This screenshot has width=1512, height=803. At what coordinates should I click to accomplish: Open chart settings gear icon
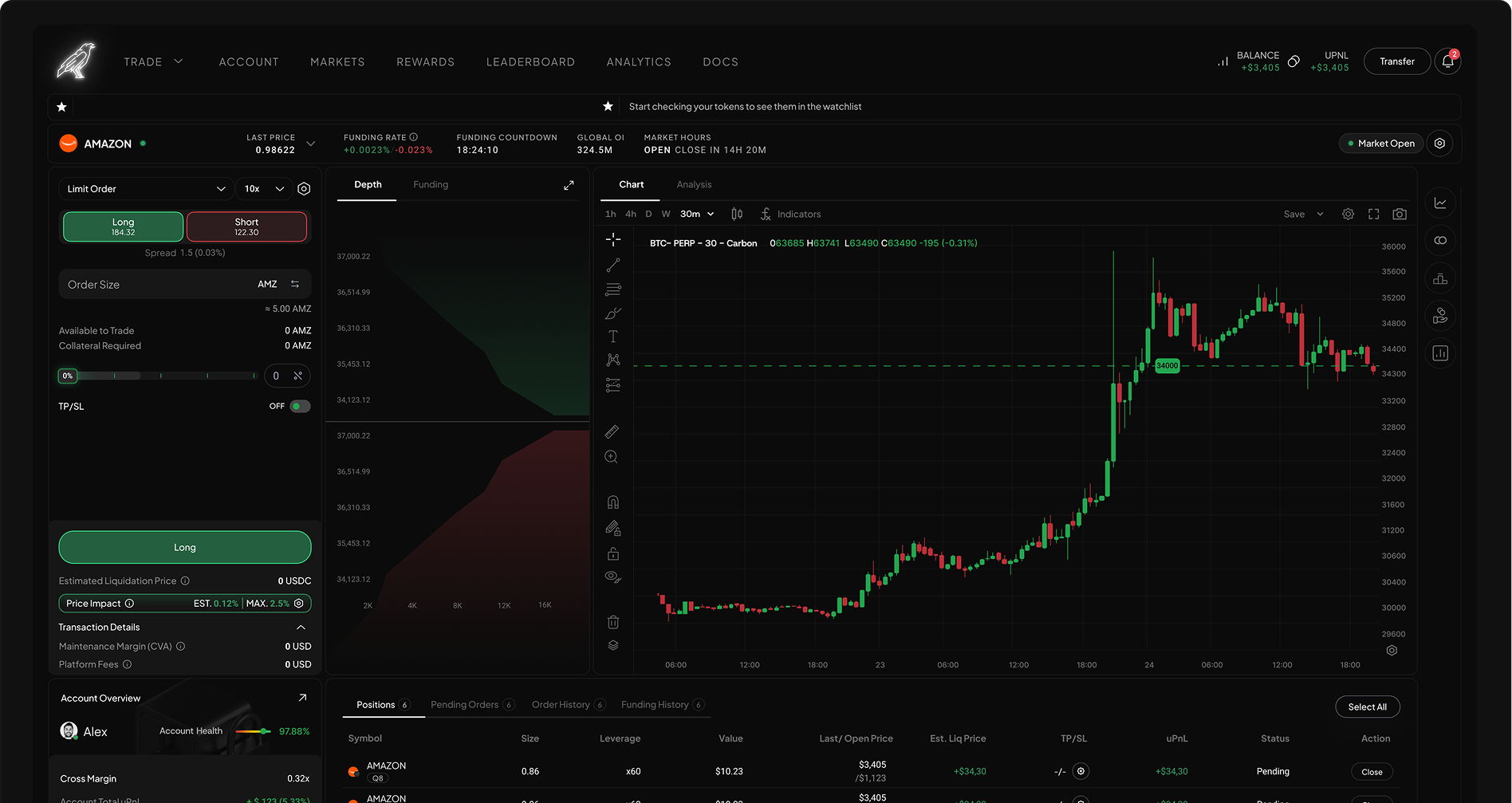pos(1348,214)
